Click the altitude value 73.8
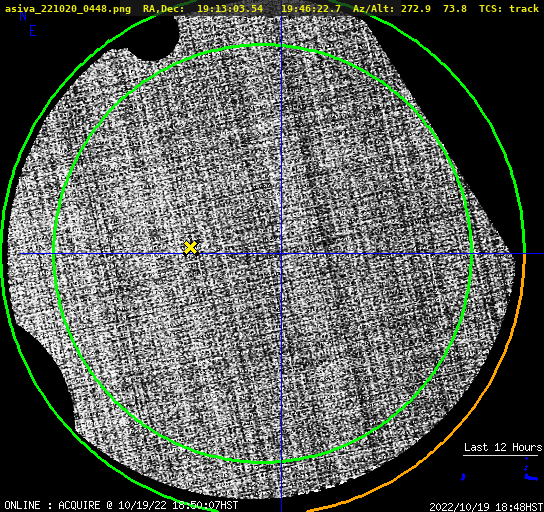Screen dimensions: 544x512 455,8
